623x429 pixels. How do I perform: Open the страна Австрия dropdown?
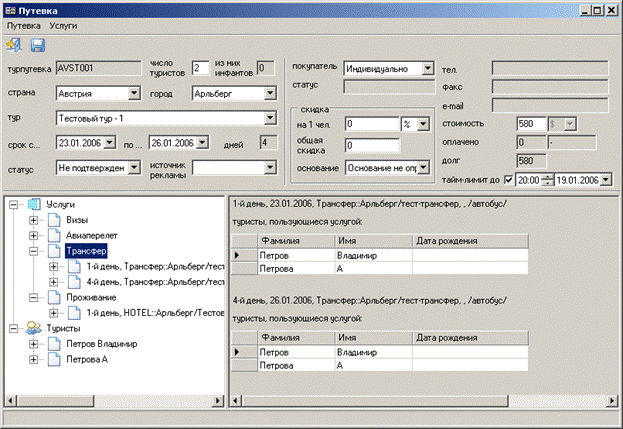tap(134, 93)
